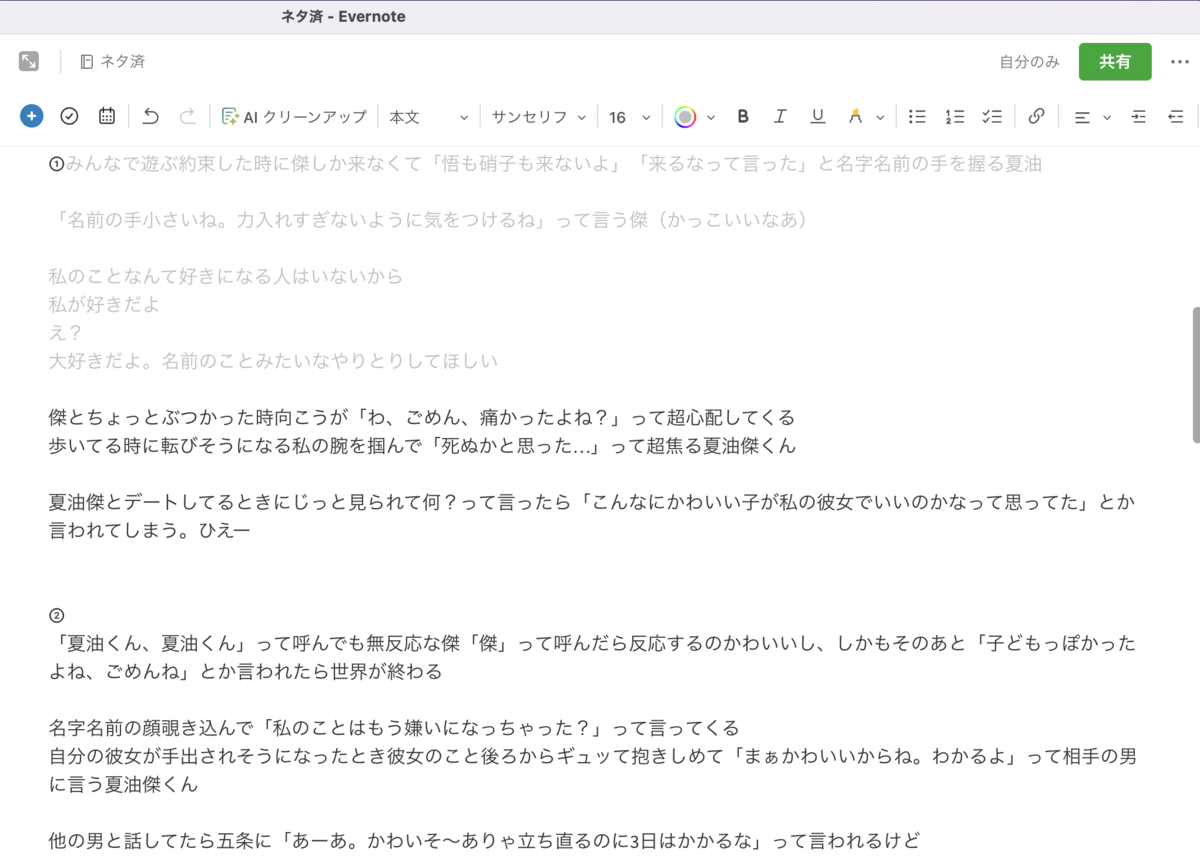
Task: Click the greyed line starting ①みんなで遊ぶ約束
Action: [x=545, y=163]
